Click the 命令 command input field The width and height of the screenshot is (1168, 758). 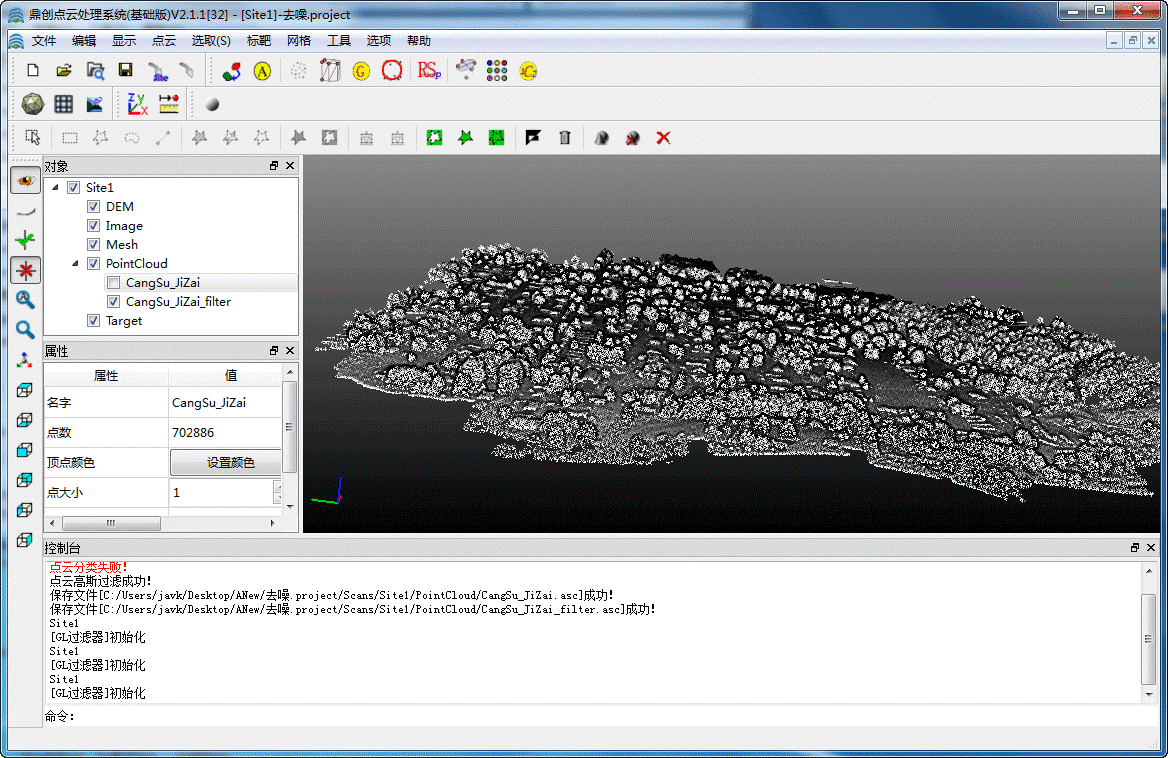600,716
